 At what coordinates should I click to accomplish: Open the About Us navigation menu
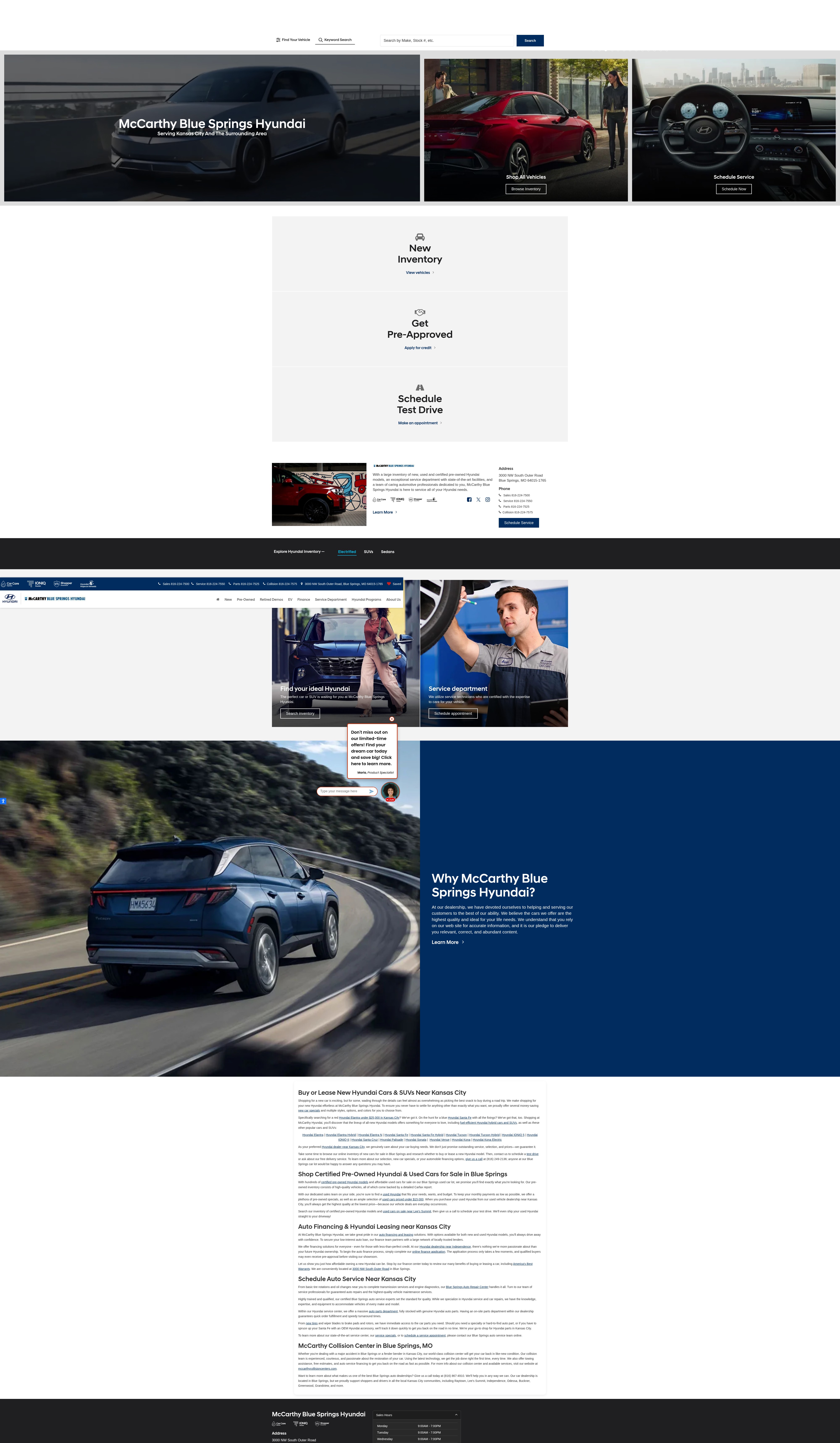point(393,599)
